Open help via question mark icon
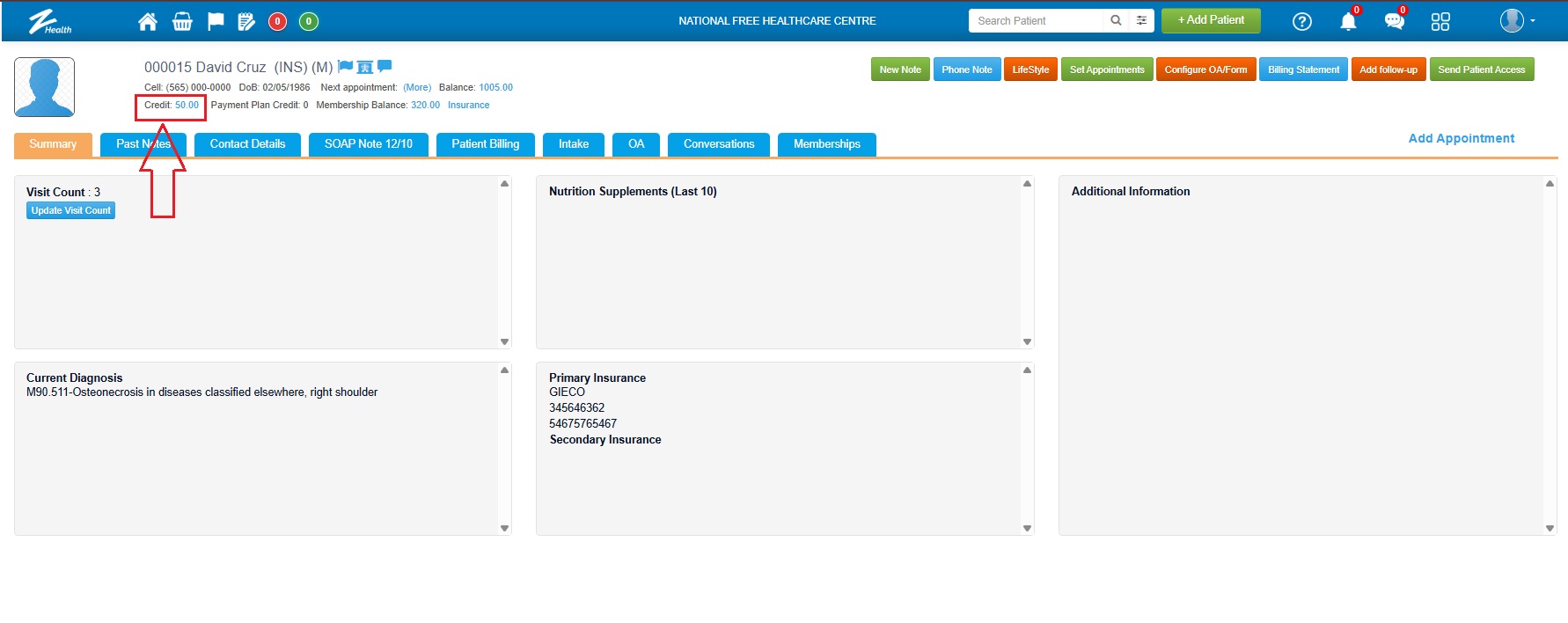The height and width of the screenshot is (623, 1568). pyautogui.click(x=1301, y=22)
